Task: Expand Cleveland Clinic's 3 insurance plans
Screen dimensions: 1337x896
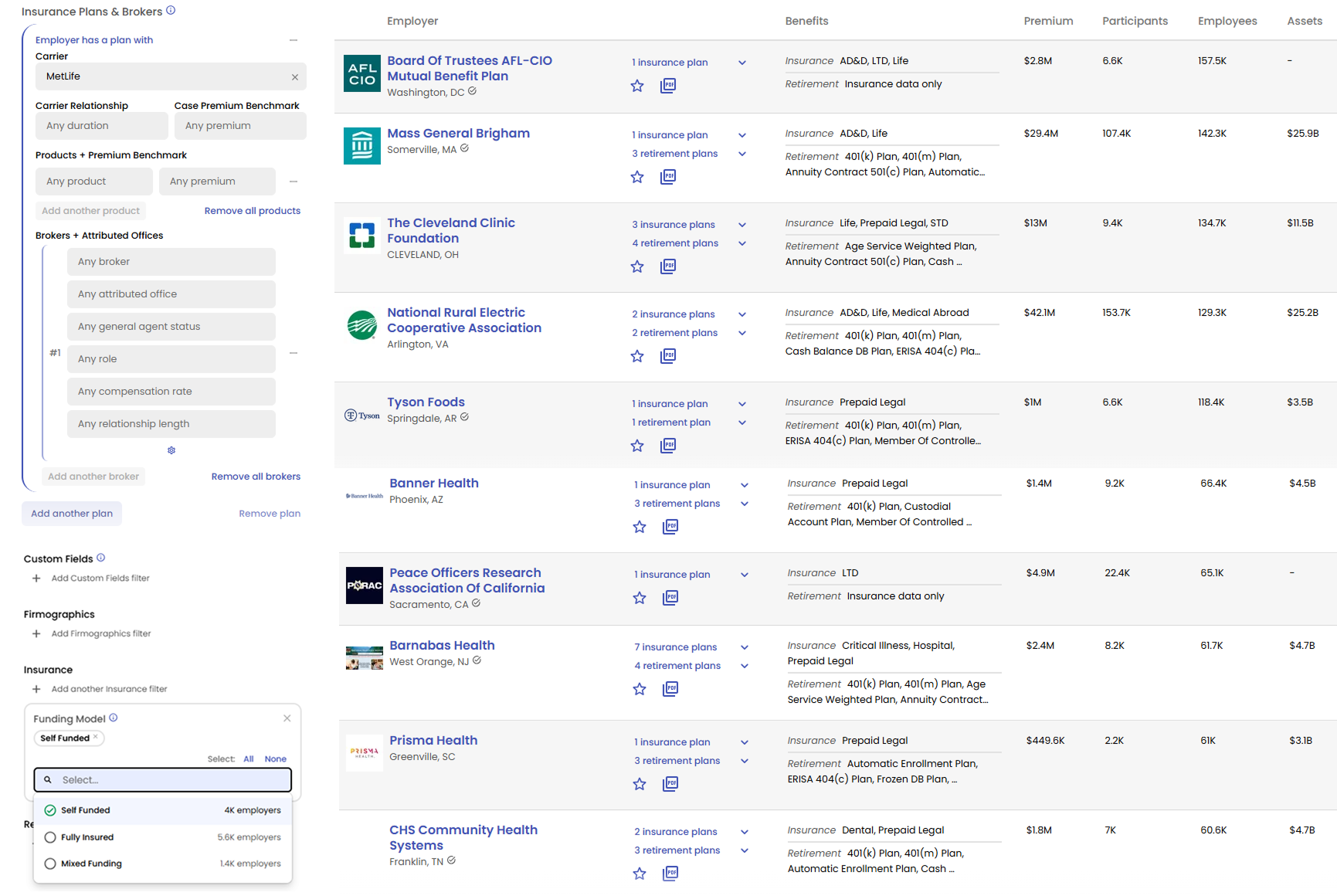Action: click(741, 225)
